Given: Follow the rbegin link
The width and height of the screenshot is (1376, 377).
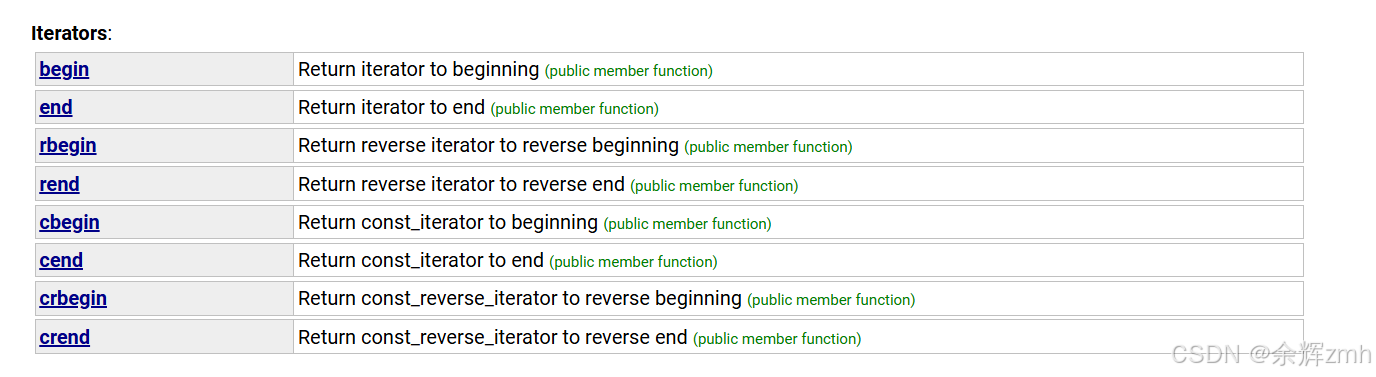Looking at the screenshot, I should [x=68, y=146].
